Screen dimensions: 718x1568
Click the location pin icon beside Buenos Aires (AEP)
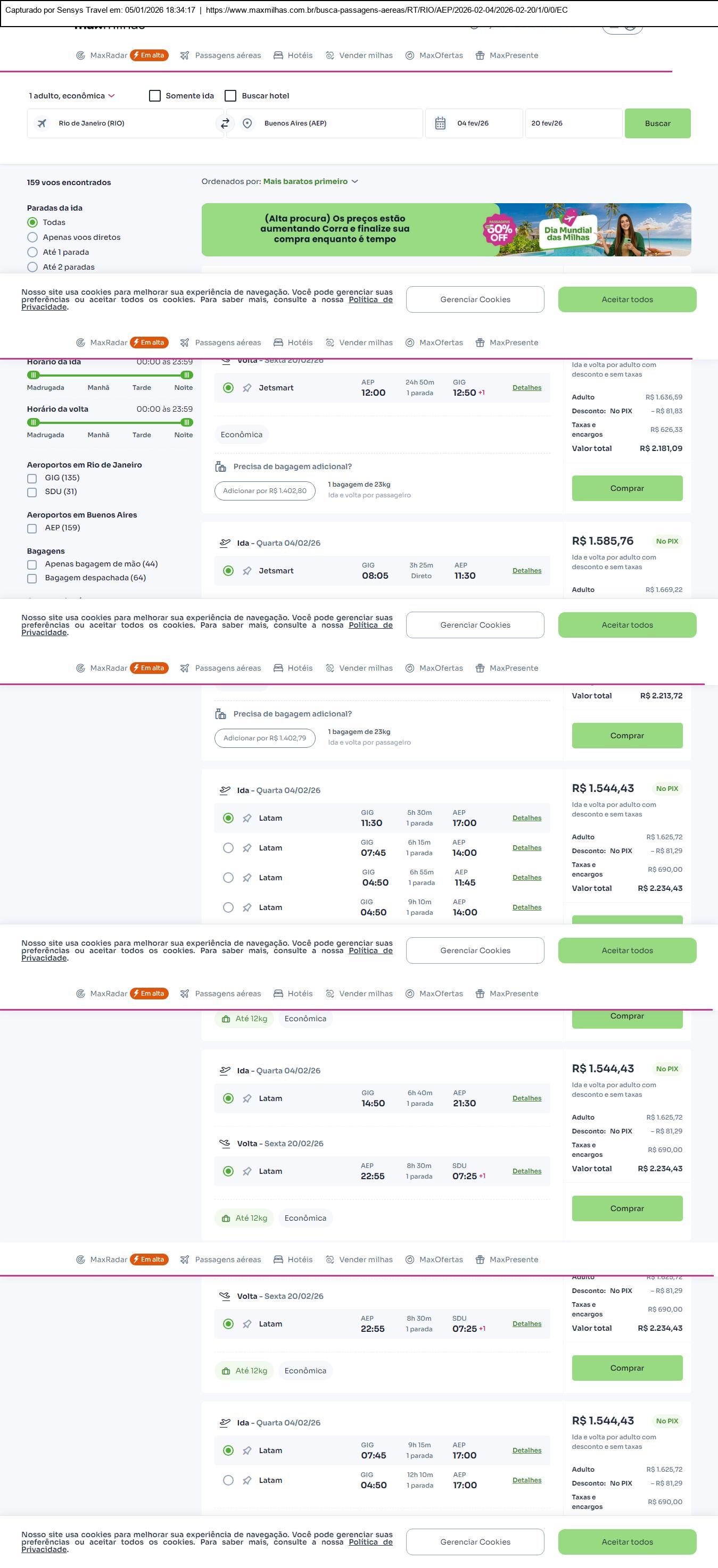pos(247,123)
